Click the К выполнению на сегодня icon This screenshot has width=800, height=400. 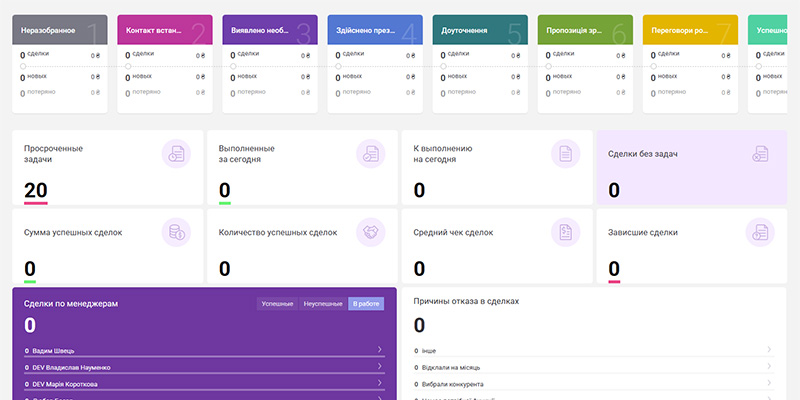[565, 154]
